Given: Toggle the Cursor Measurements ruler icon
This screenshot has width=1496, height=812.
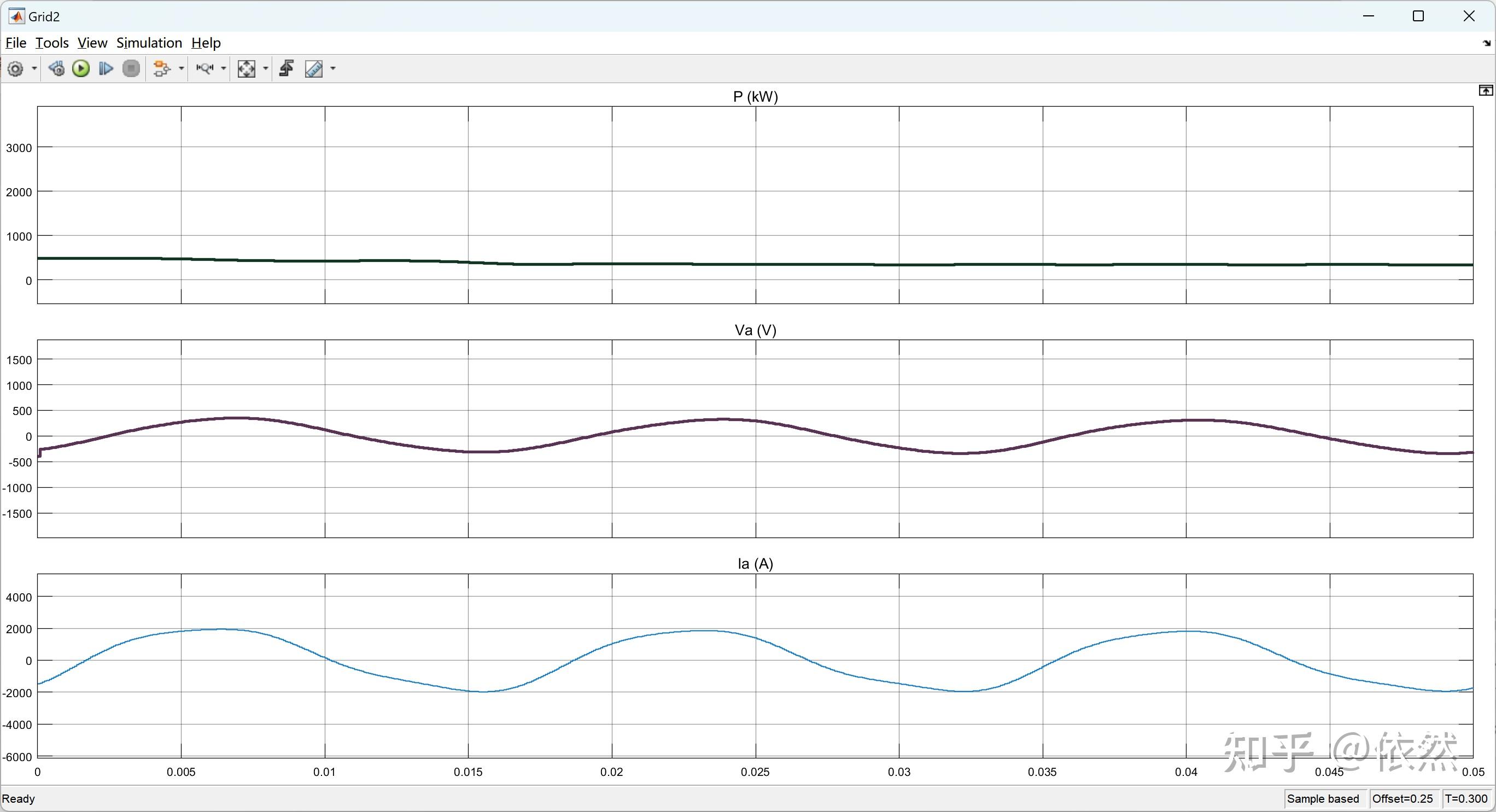Looking at the screenshot, I should coord(314,69).
